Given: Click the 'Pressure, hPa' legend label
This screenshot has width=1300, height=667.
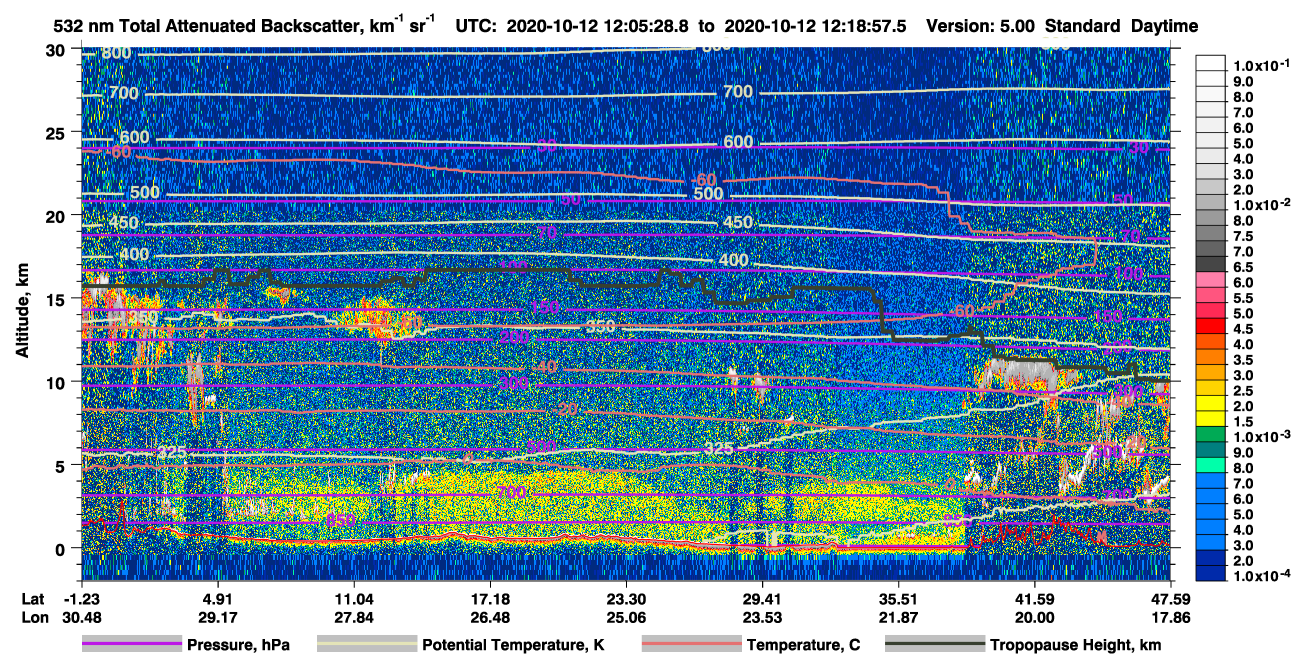Looking at the screenshot, I should [x=238, y=646].
